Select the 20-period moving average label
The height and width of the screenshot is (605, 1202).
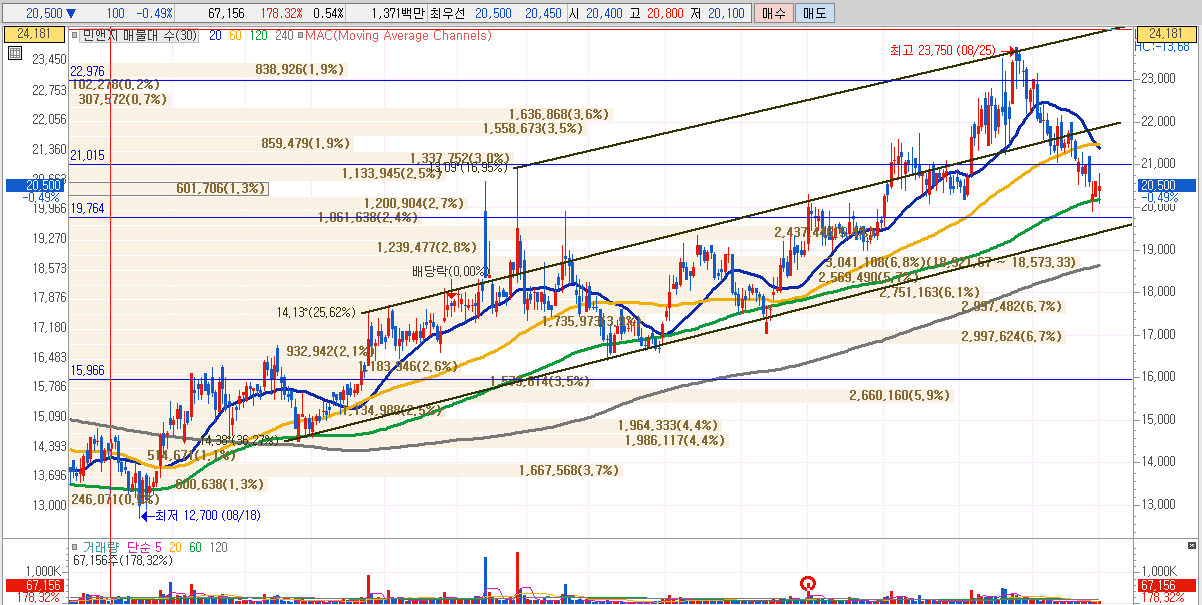(214, 35)
